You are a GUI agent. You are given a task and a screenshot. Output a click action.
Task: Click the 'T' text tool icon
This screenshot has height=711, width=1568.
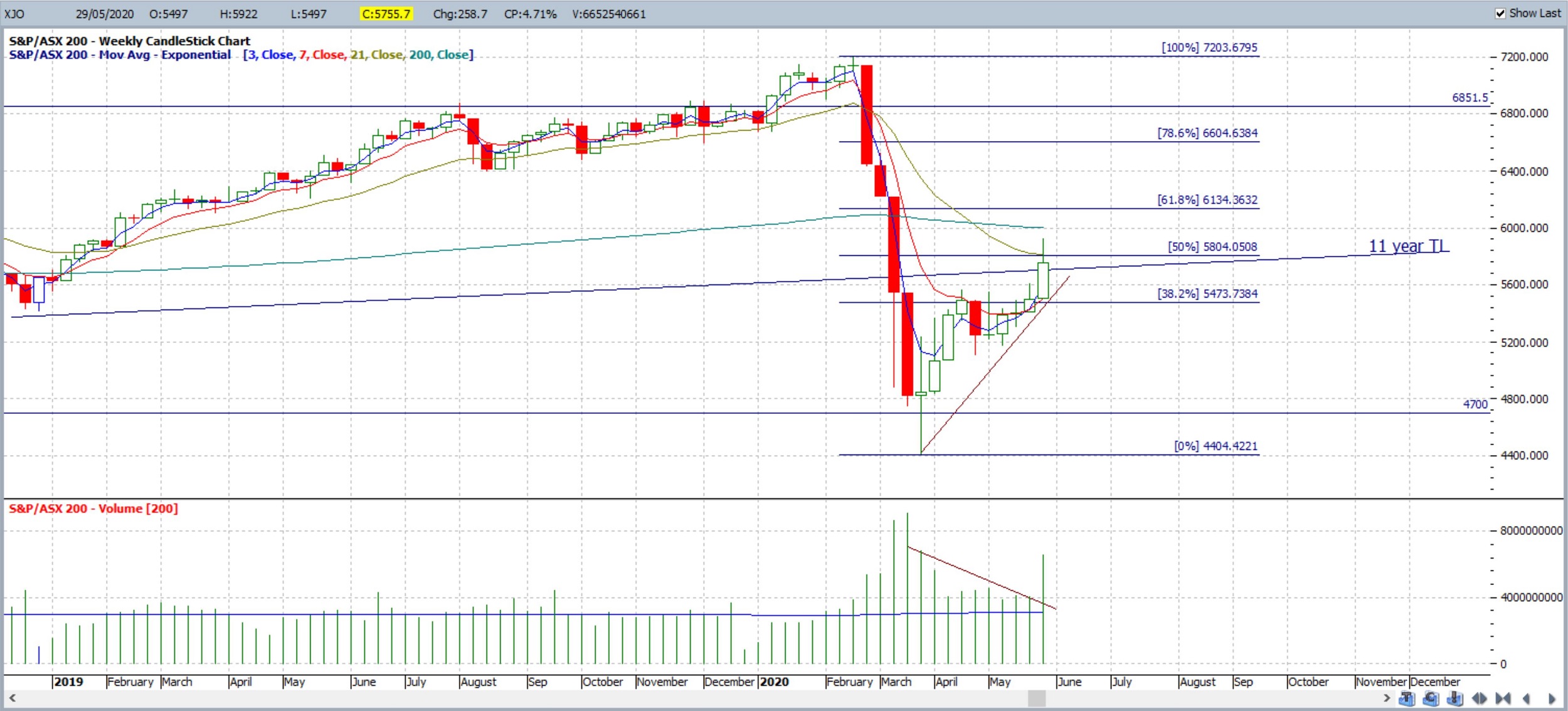(1407, 698)
